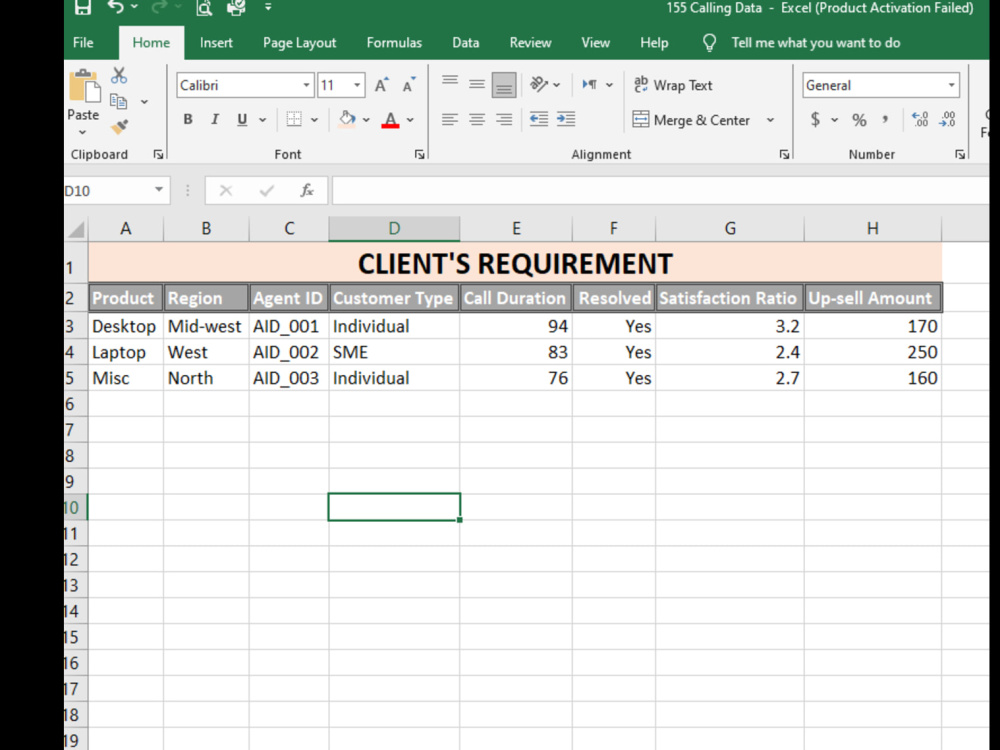This screenshot has height=750, width=1000.
Task: Center text horizontally
Action: coord(476,119)
